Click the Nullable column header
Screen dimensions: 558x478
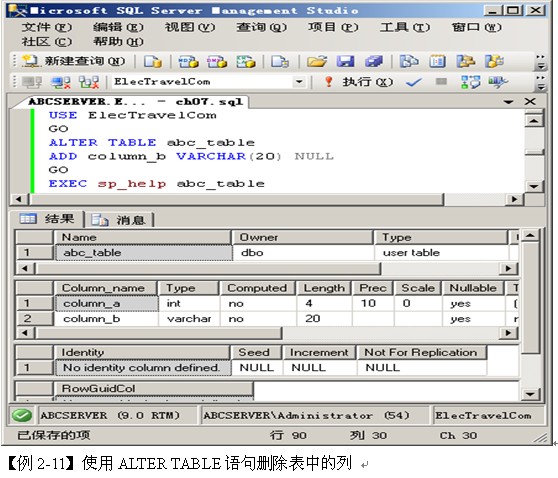[473, 288]
